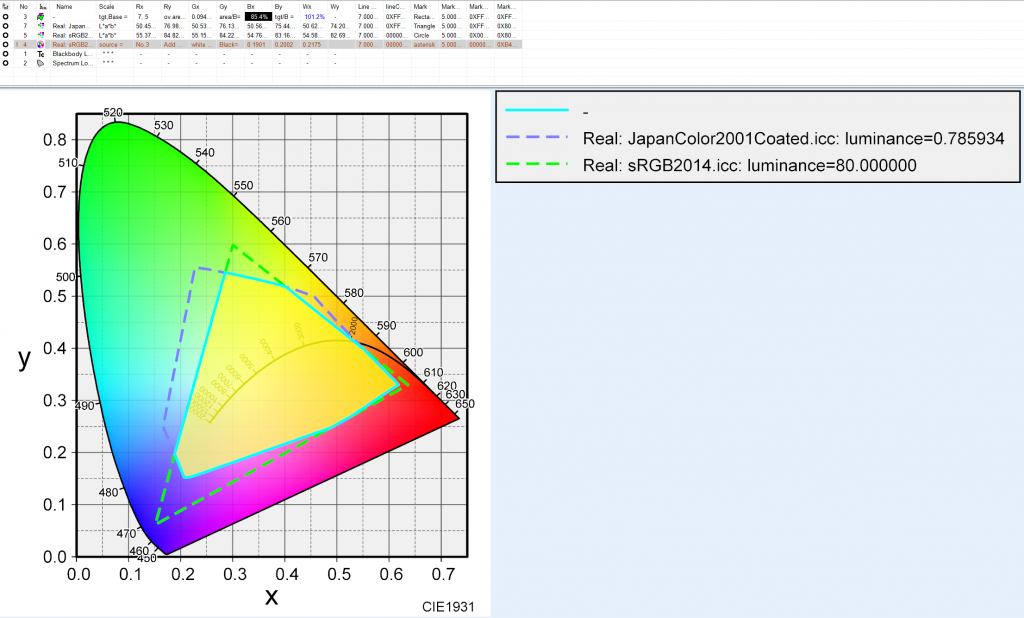1024x618 pixels.
Task: Toggle the circle marker of Blackbody row
Action: [6, 54]
